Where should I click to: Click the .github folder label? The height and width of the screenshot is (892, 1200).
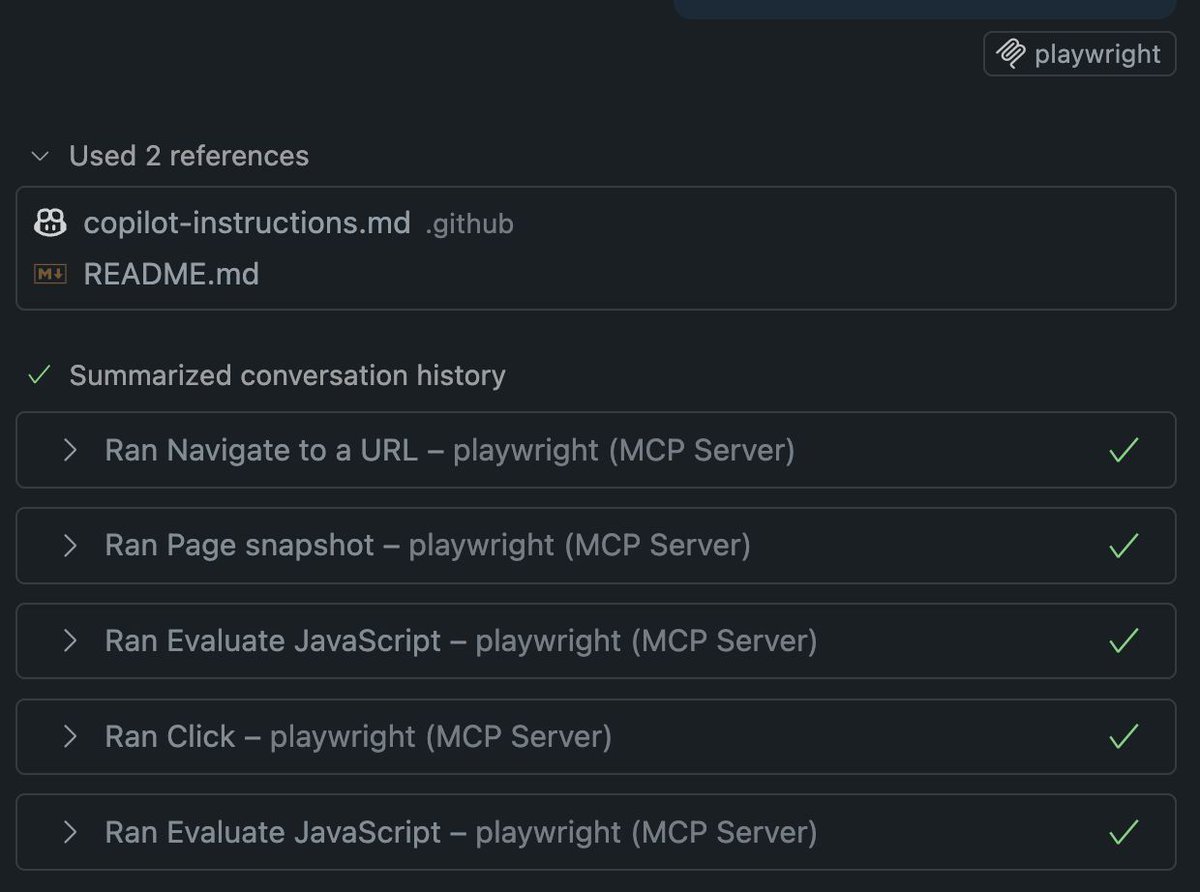tap(470, 224)
